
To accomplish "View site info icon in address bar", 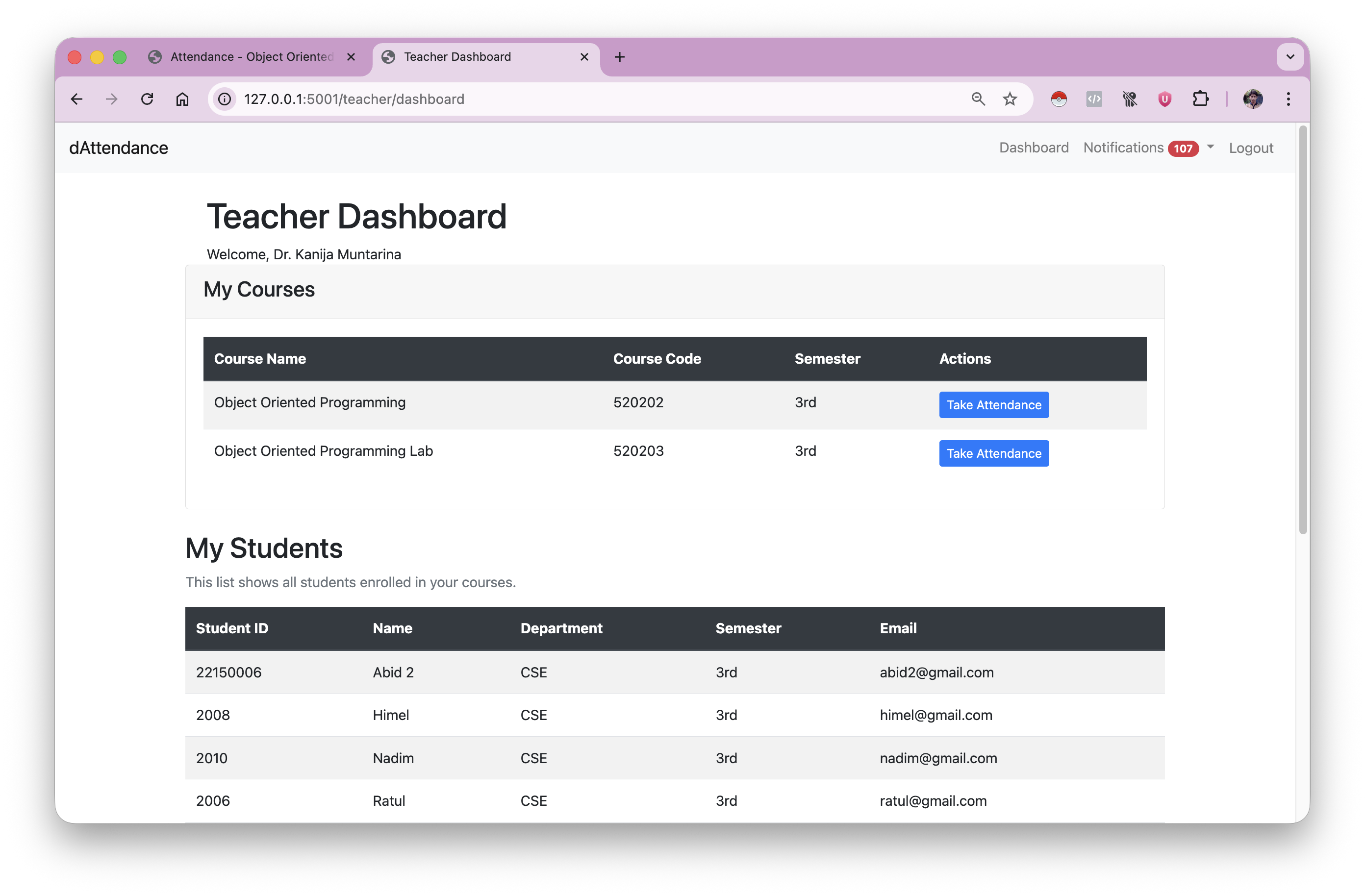I will pos(225,99).
